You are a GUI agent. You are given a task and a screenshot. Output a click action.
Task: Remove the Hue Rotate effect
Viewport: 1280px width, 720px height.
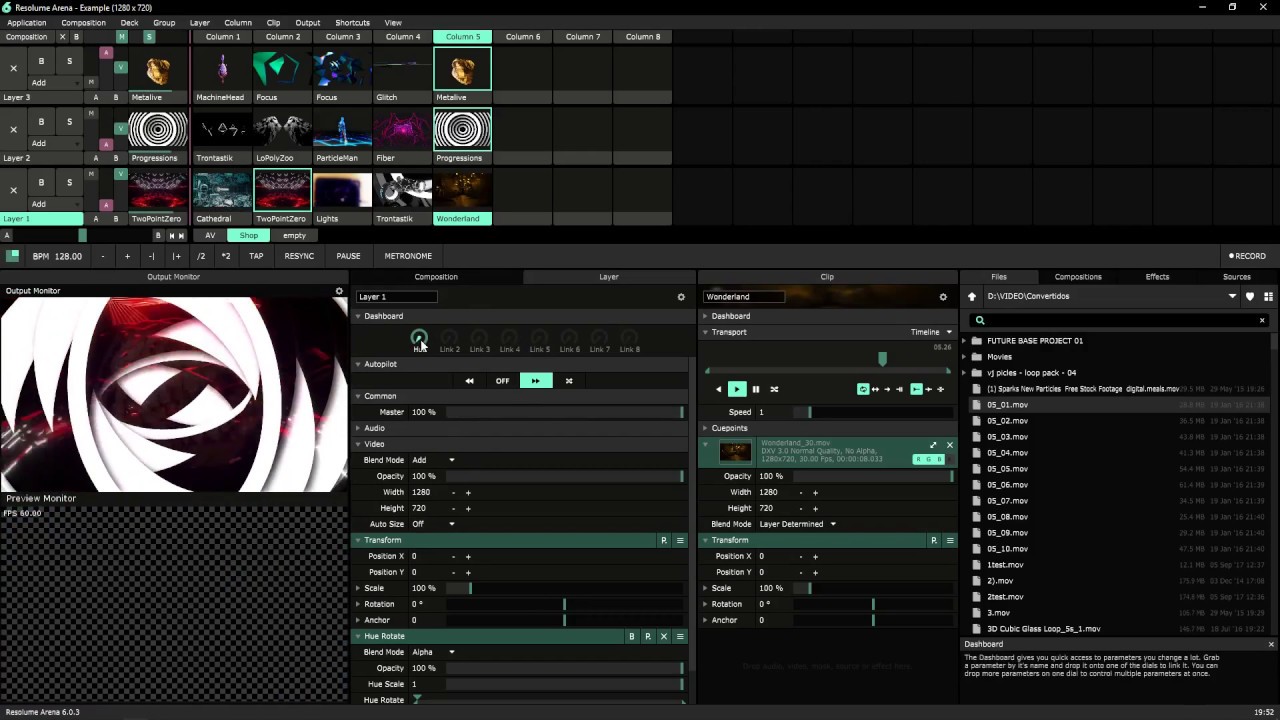[663, 636]
